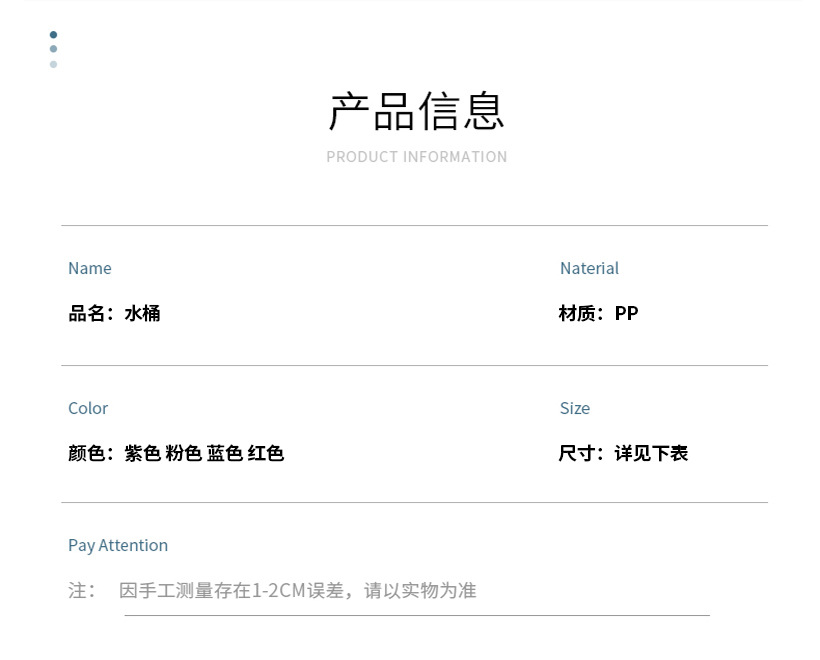The width and height of the screenshot is (820, 660).
Task: Click the 材质：PP text
Action: [598, 313]
